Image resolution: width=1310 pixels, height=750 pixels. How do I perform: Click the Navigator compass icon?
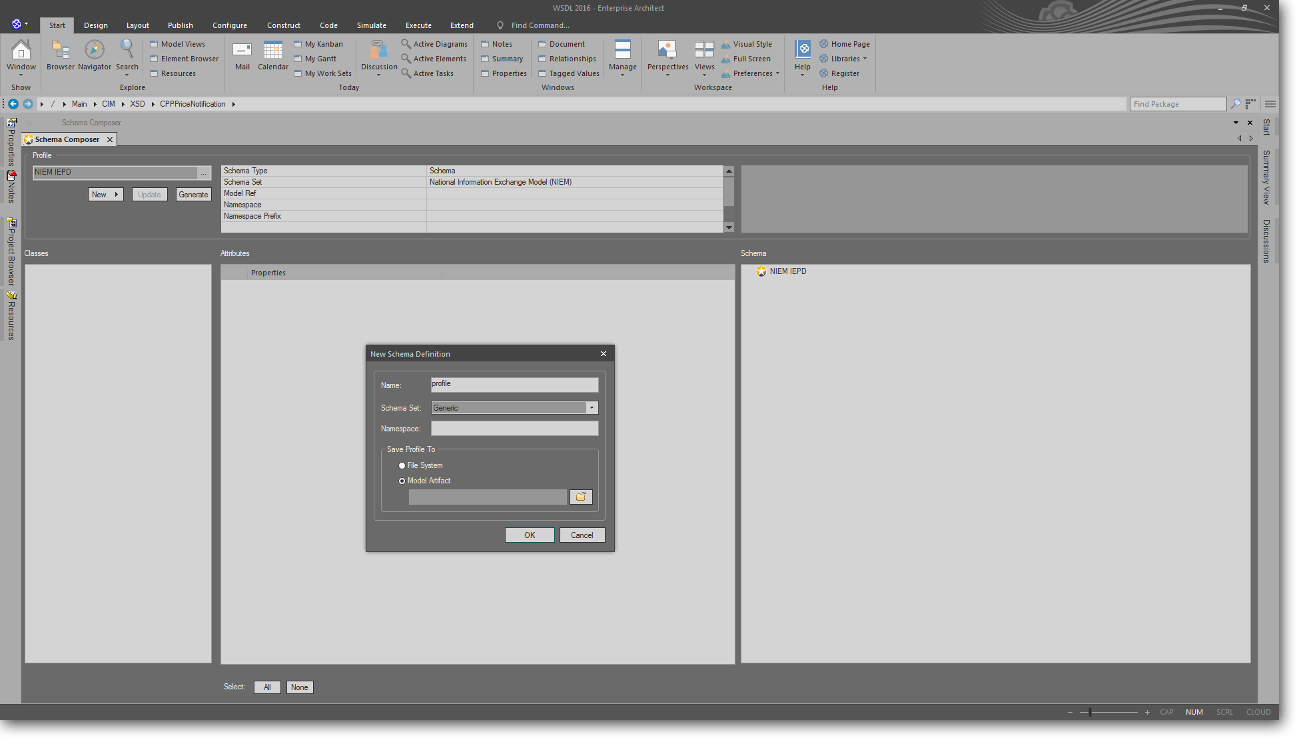94,51
